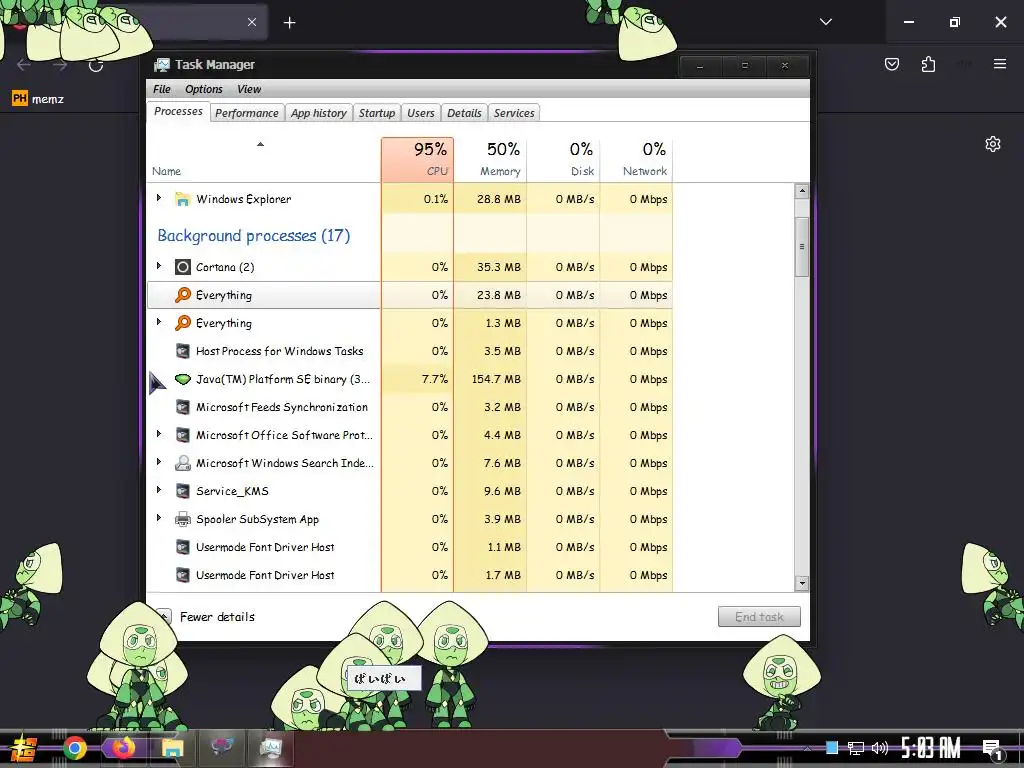
Task: Expand the Microsoft Windows Search Indexer row
Action: pos(159,462)
